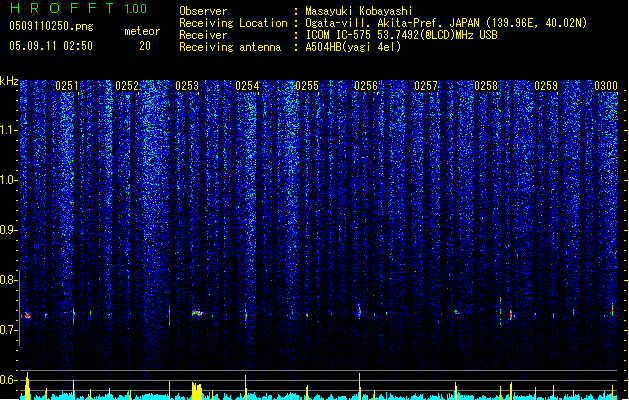Click time marker 0258
The width and height of the screenshot is (629, 400).
(486, 86)
